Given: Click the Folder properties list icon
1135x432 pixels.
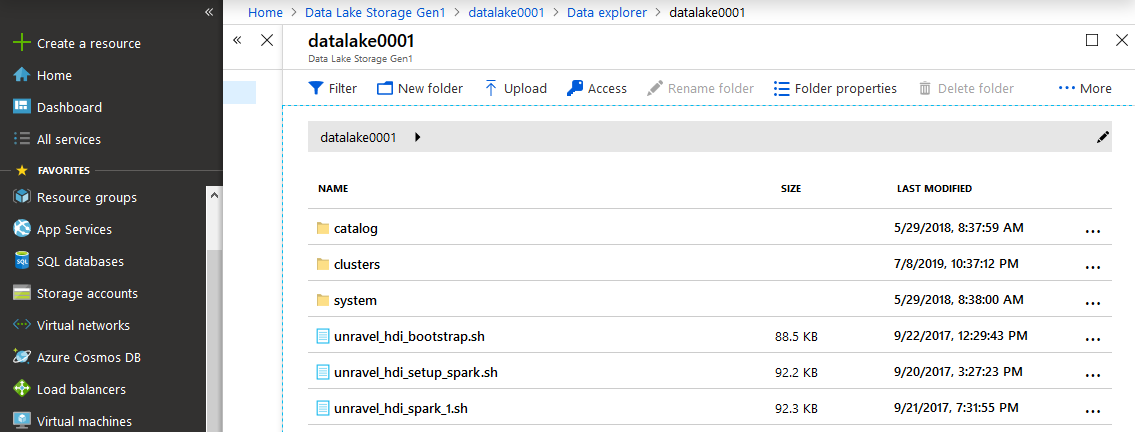Looking at the screenshot, I should (781, 88).
